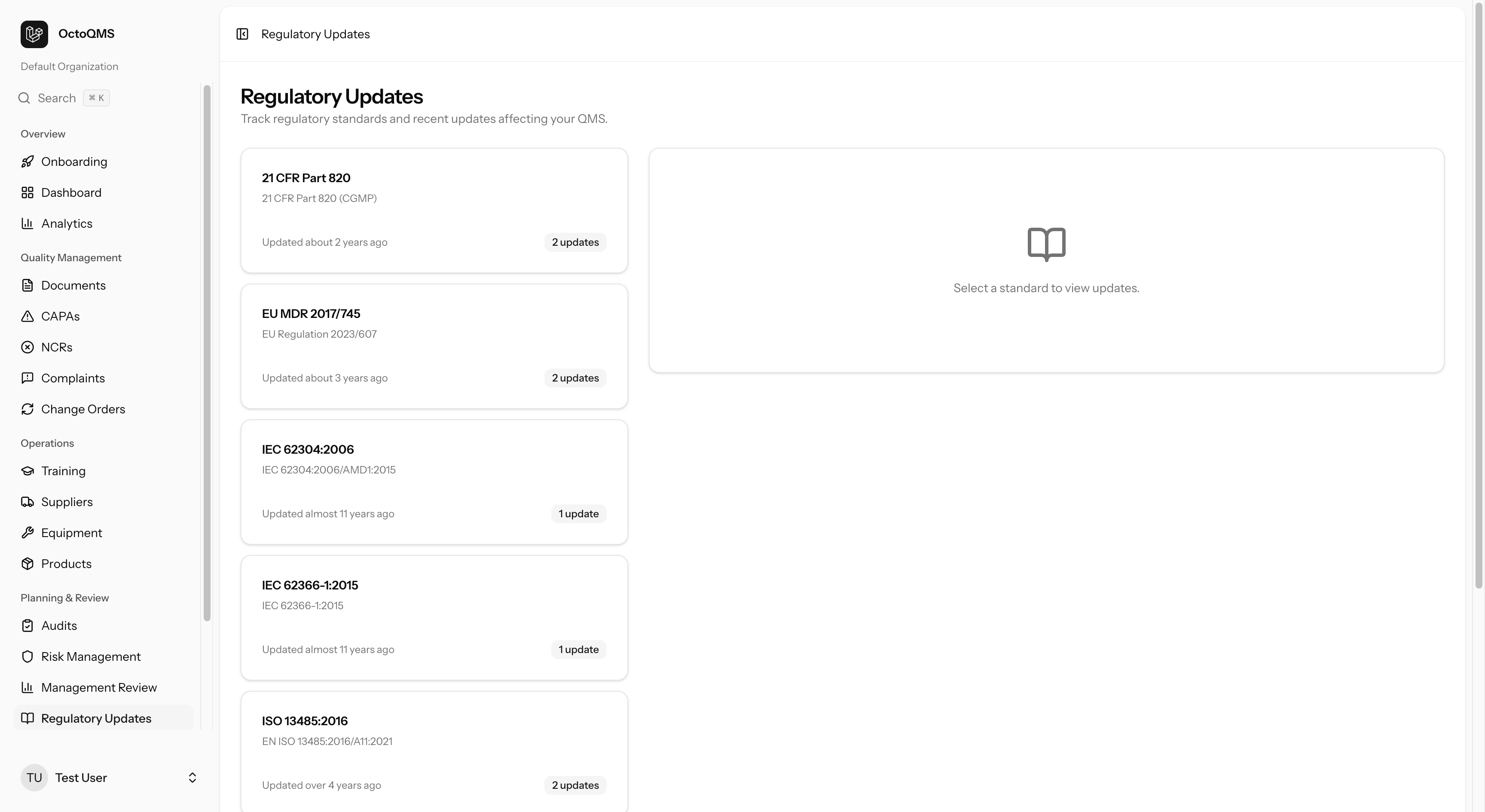
Task: Click the Search magnifier icon
Action: pyautogui.click(x=24, y=98)
